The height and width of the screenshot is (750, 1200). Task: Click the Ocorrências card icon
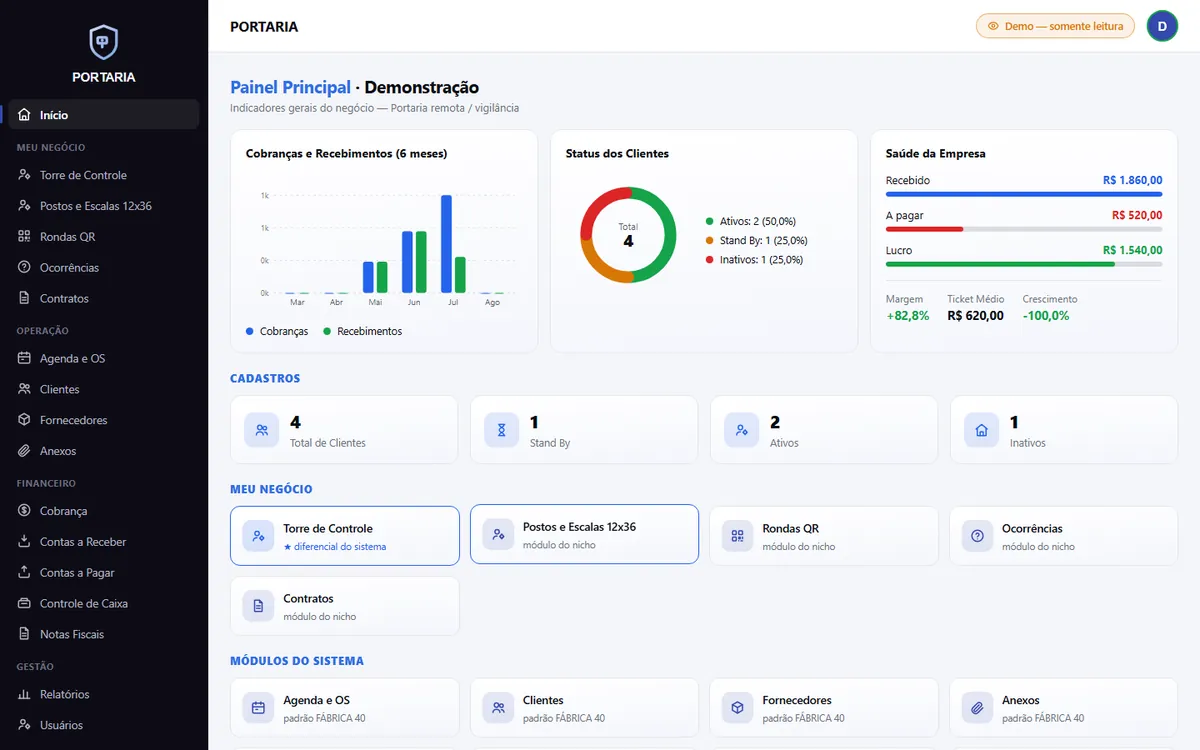977,536
